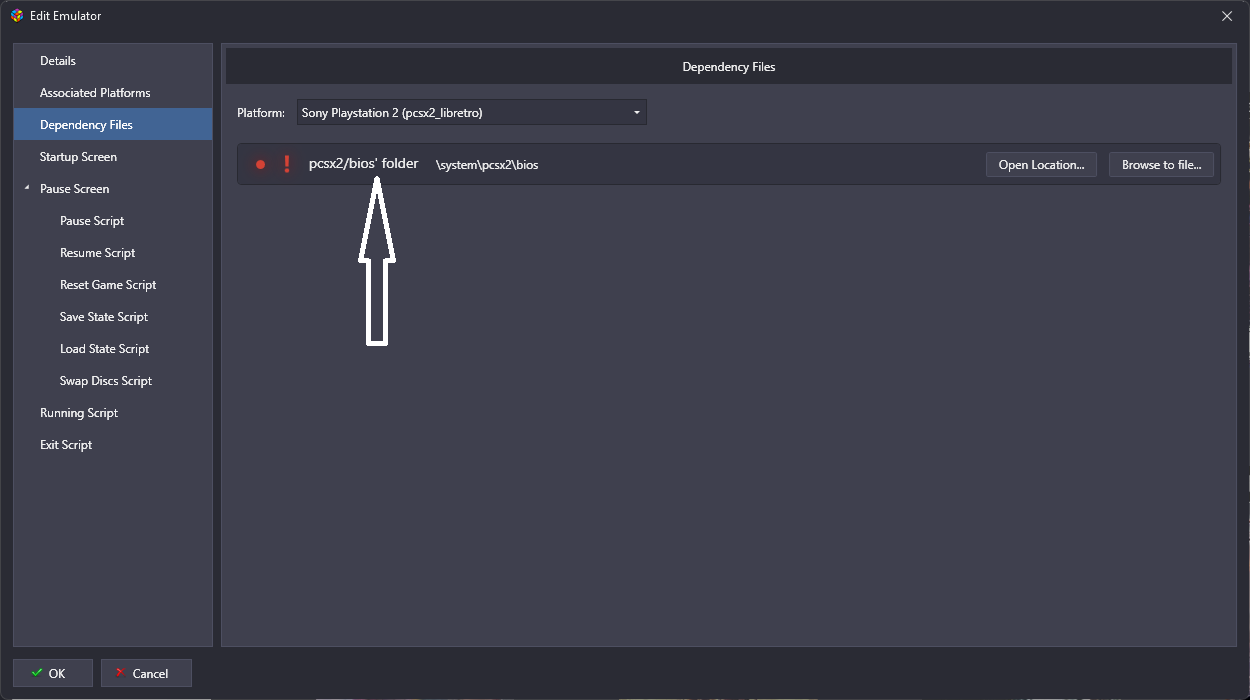Open the Platform dropdown list
This screenshot has width=1250, height=700.
click(x=471, y=113)
